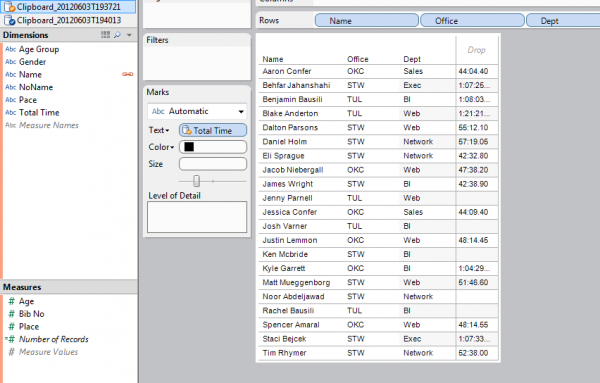
Task: Click the find field search icon
Action: [117, 35]
